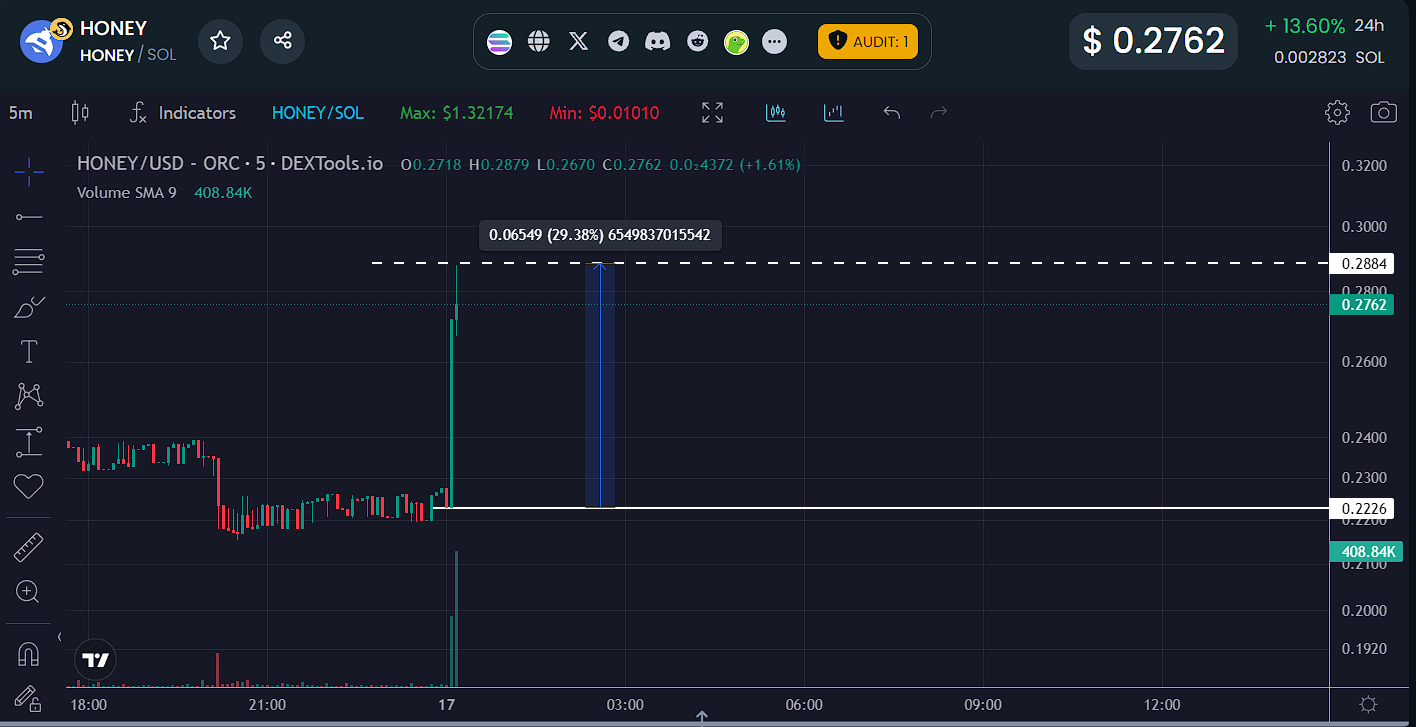Open the Reddit social link icon
Viewport: 1416px width, 727px height.
[x=697, y=42]
